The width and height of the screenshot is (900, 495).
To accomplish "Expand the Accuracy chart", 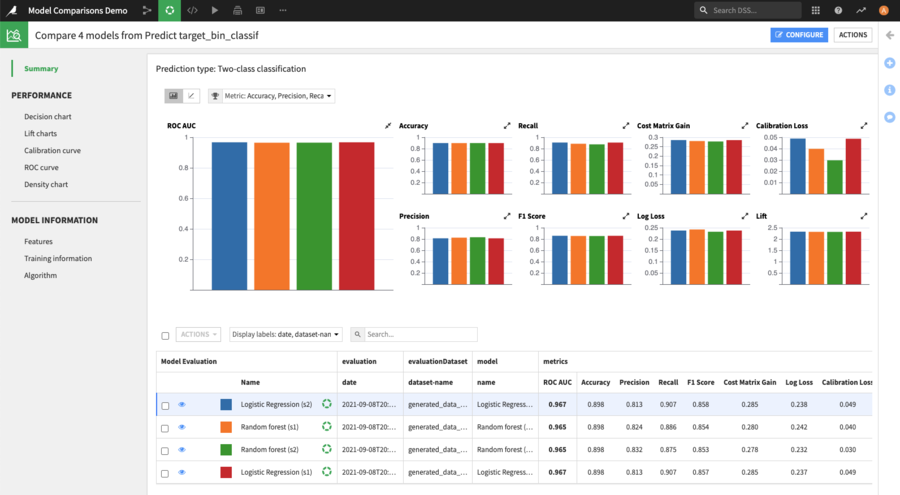I will coord(507,125).
